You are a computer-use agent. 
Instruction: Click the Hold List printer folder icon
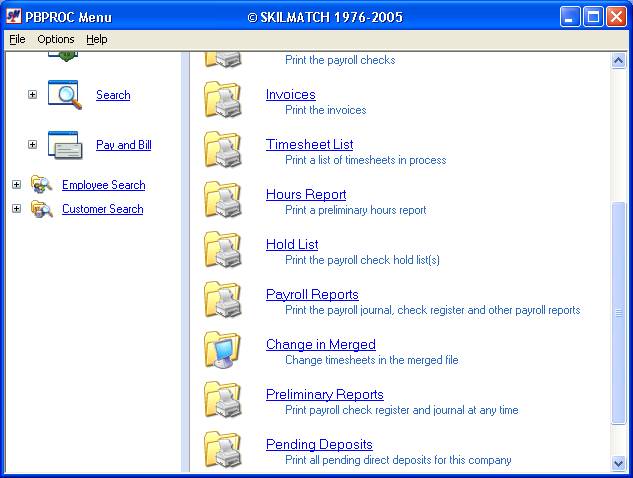pyautogui.click(x=223, y=250)
